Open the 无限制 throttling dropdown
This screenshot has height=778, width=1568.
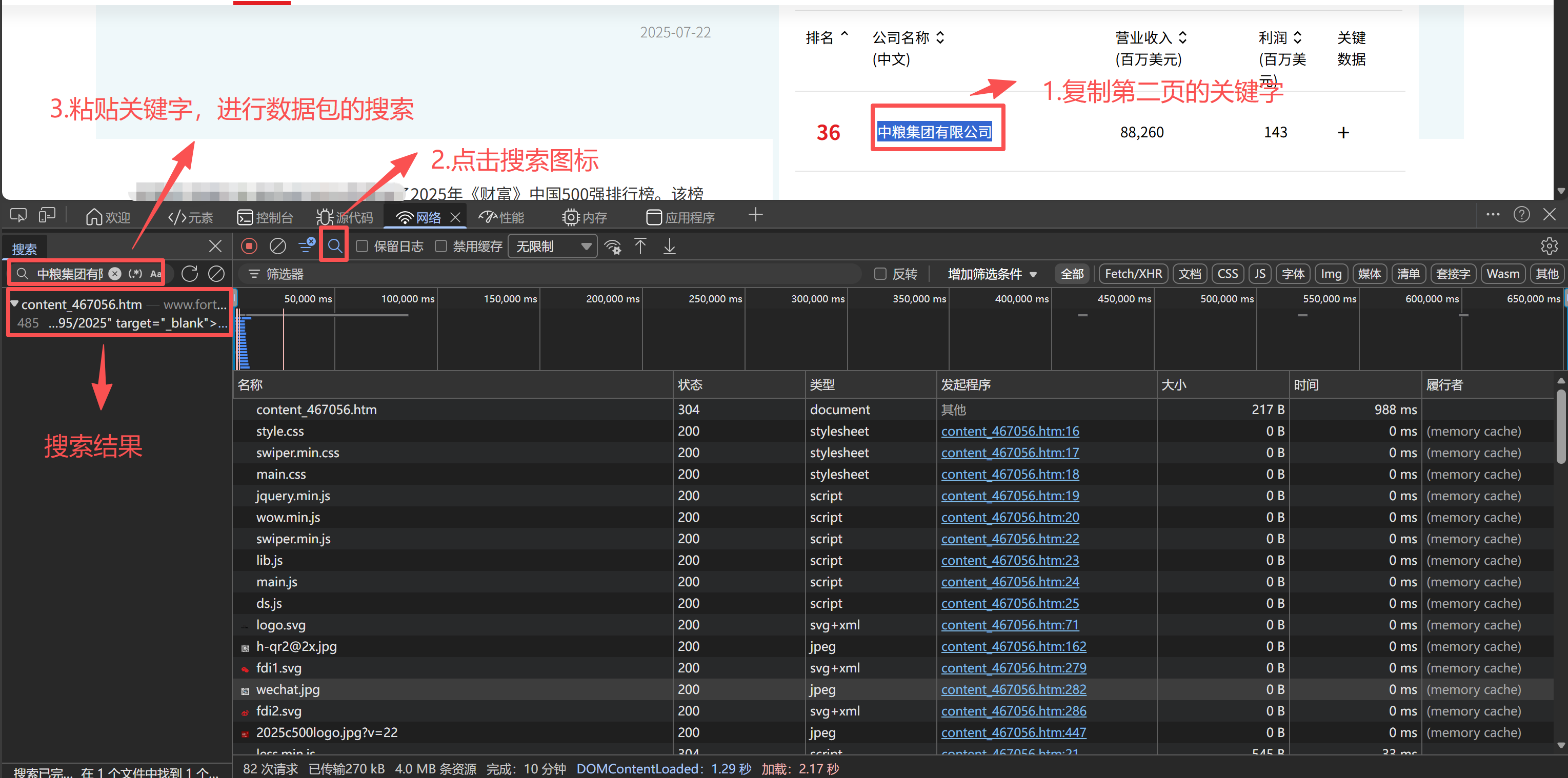coord(552,245)
